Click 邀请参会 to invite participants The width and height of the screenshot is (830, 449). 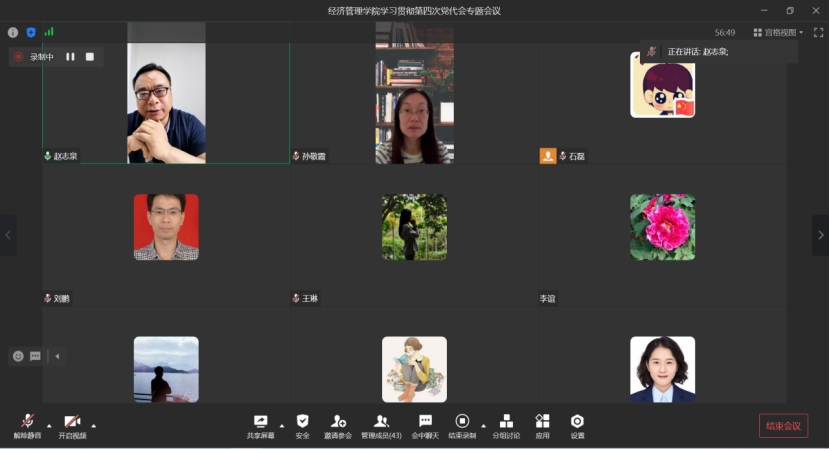tap(338, 426)
